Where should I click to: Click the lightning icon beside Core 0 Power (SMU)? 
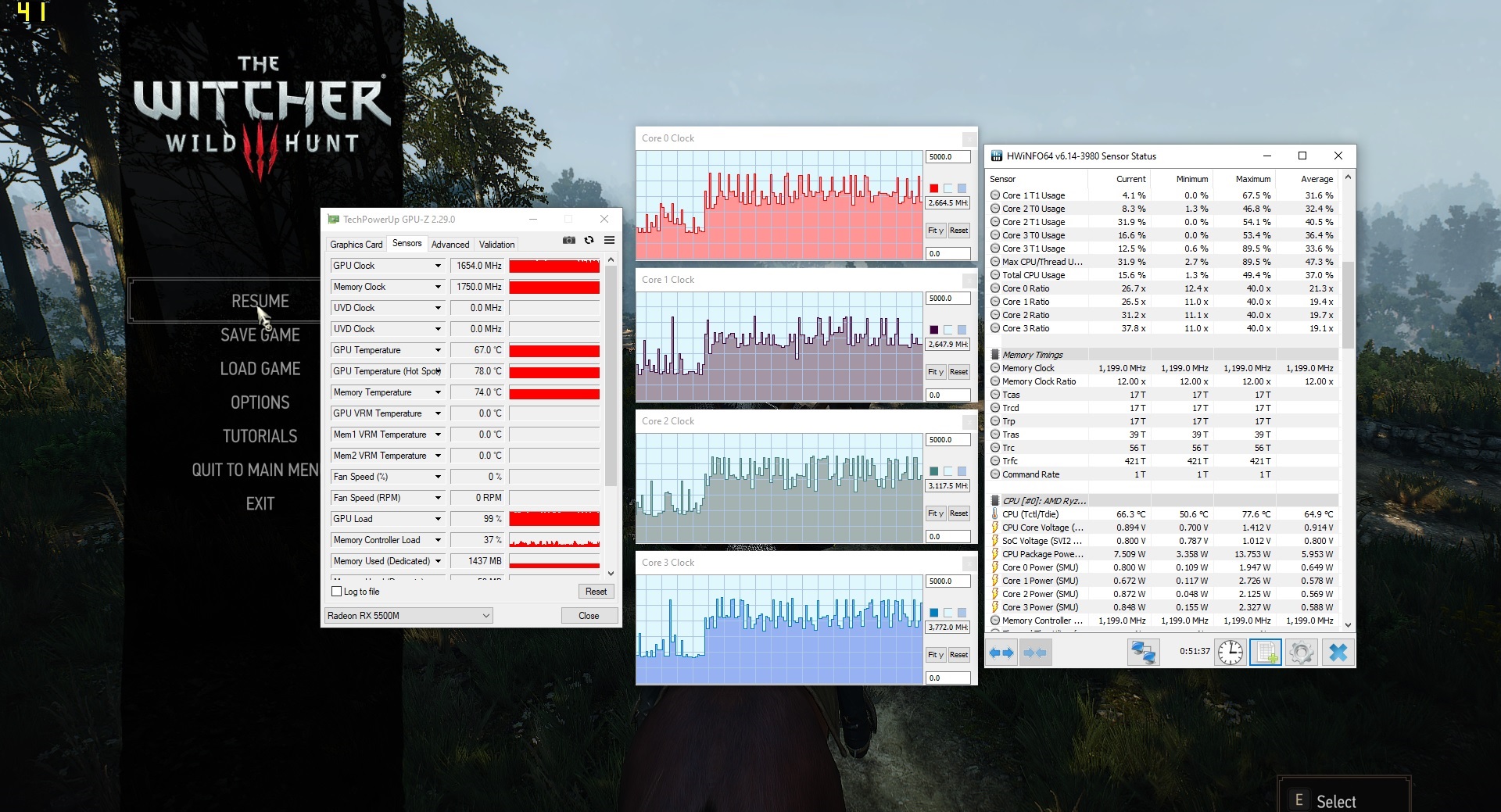tap(995, 567)
